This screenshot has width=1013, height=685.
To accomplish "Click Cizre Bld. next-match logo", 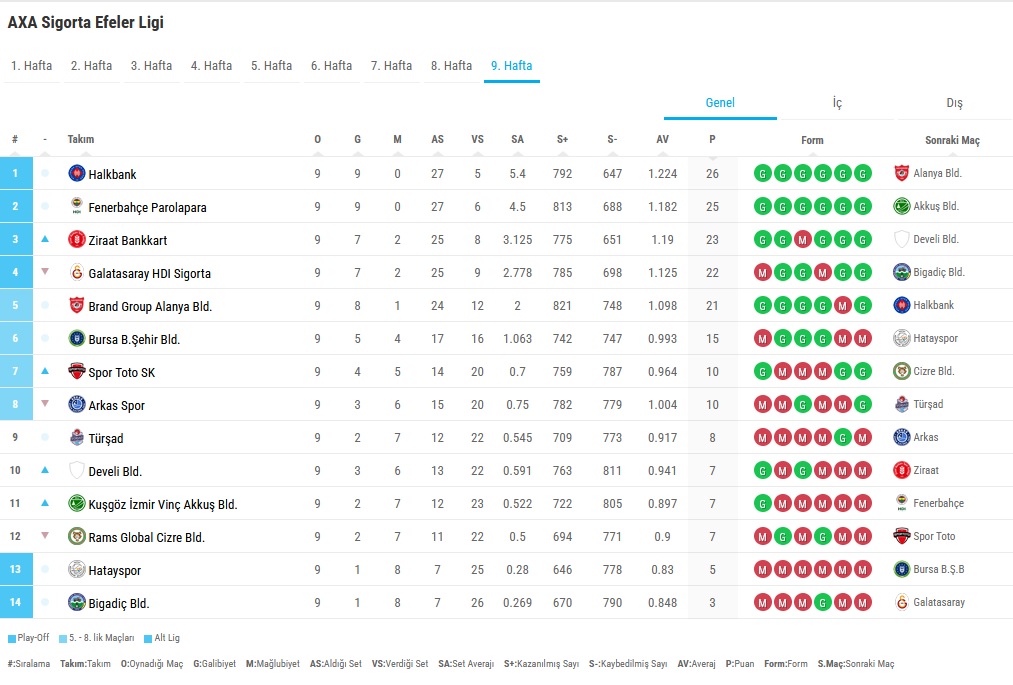I will coord(901,371).
